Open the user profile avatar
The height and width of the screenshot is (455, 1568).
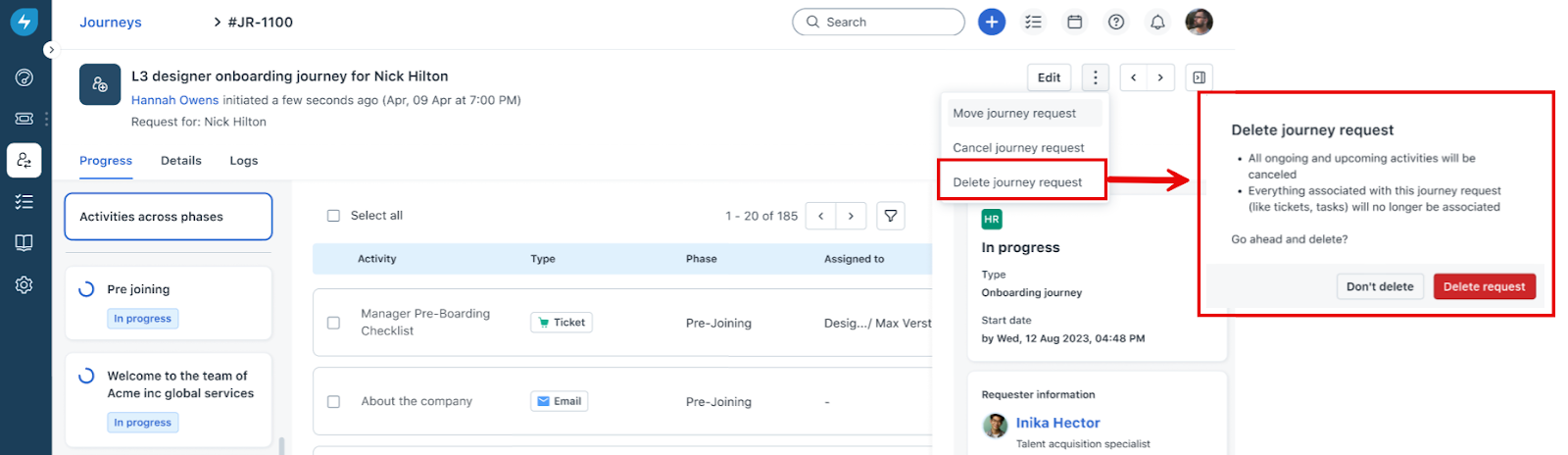pos(1199,22)
